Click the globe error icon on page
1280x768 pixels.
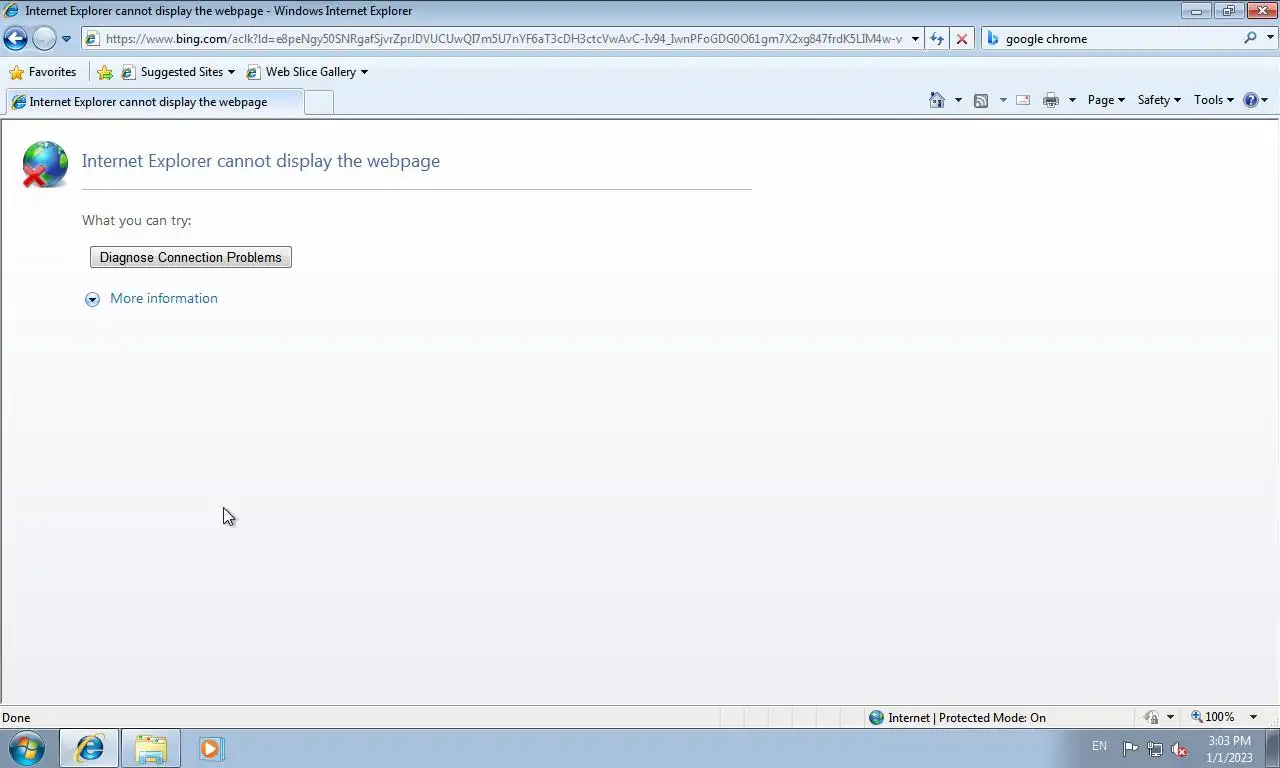coord(45,164)
